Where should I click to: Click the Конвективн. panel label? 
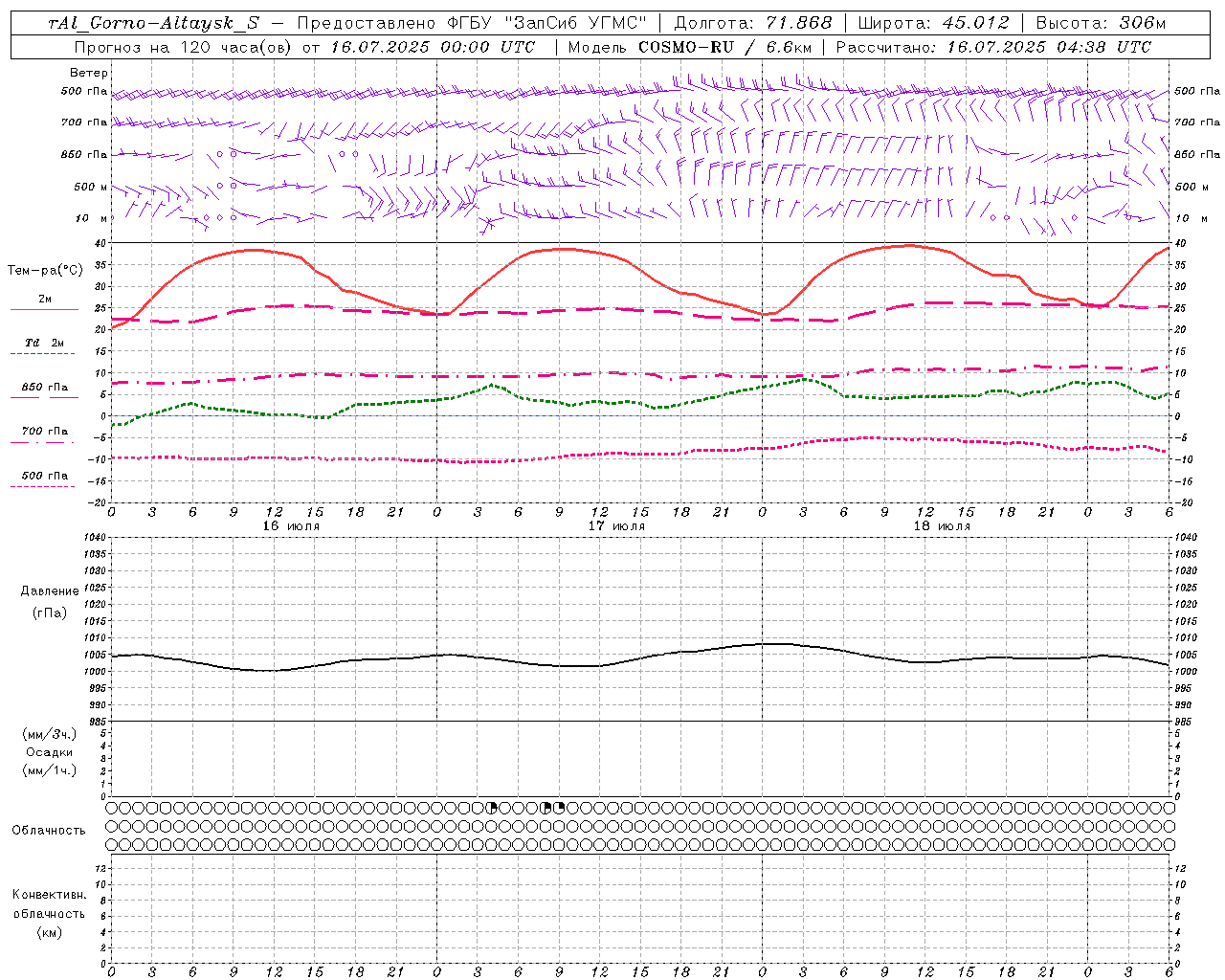(50, 894)
